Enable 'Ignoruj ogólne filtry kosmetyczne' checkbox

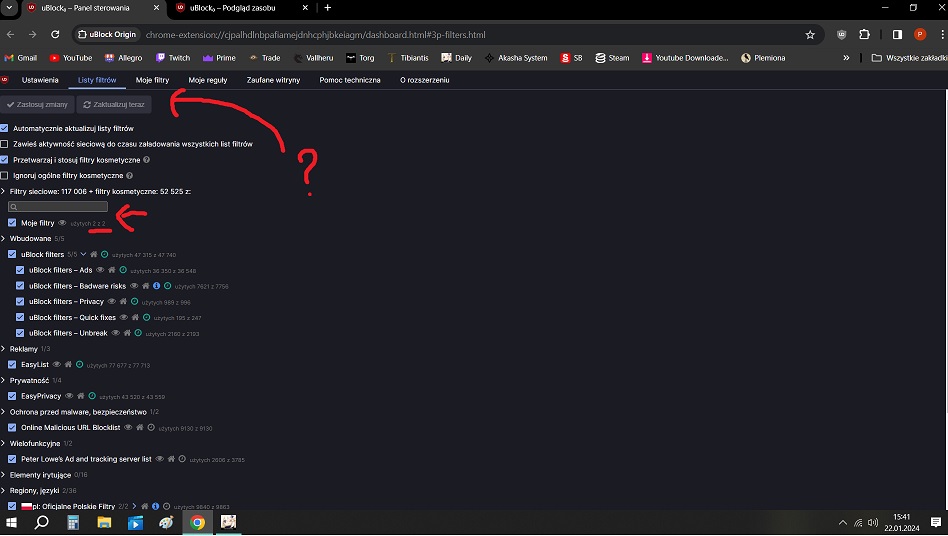(5, 175)
